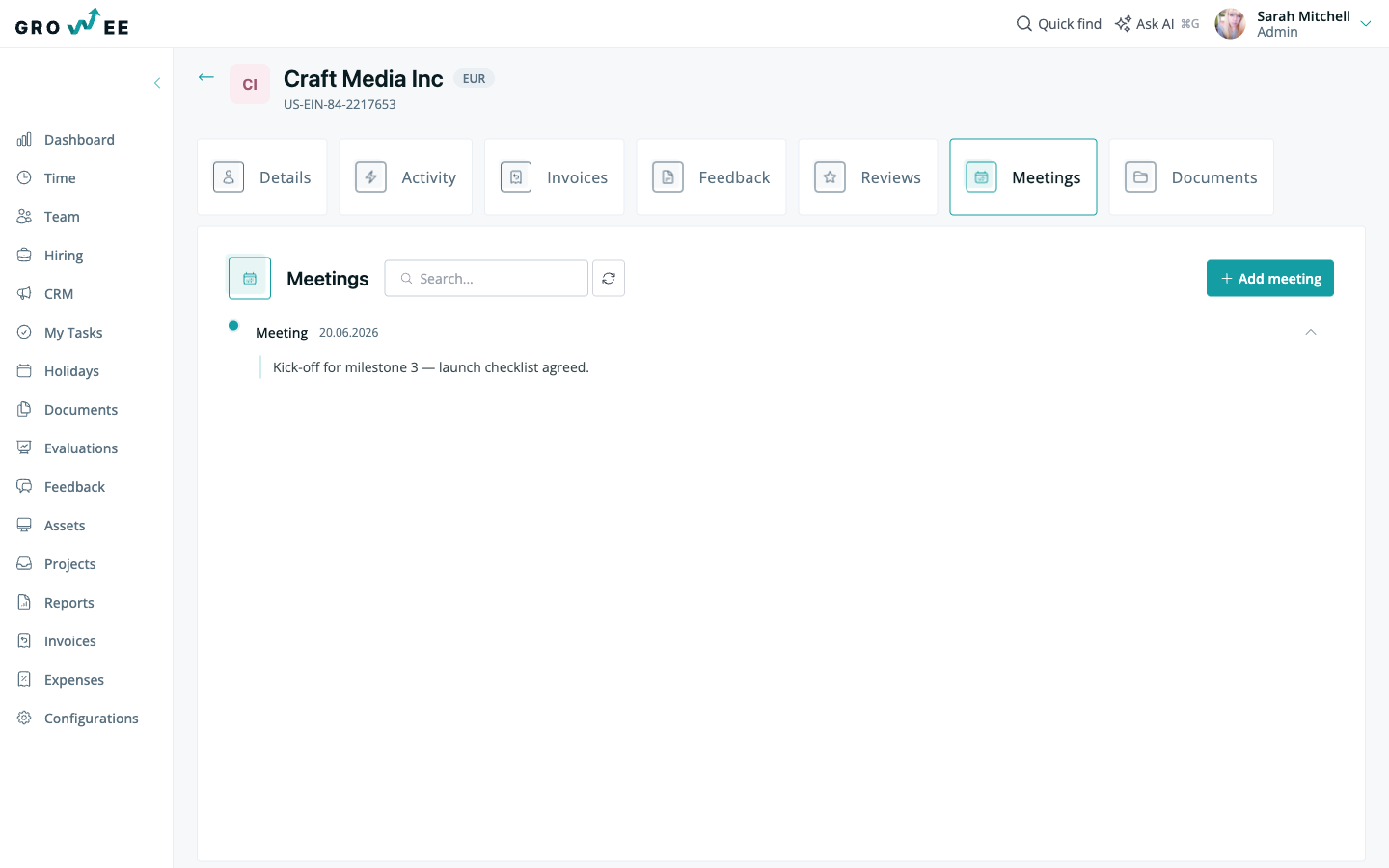This screenshot has height=868, width=1389.
Task: Click the Kick-off for milestone 3 note
Action: click(x=431, y=367)
